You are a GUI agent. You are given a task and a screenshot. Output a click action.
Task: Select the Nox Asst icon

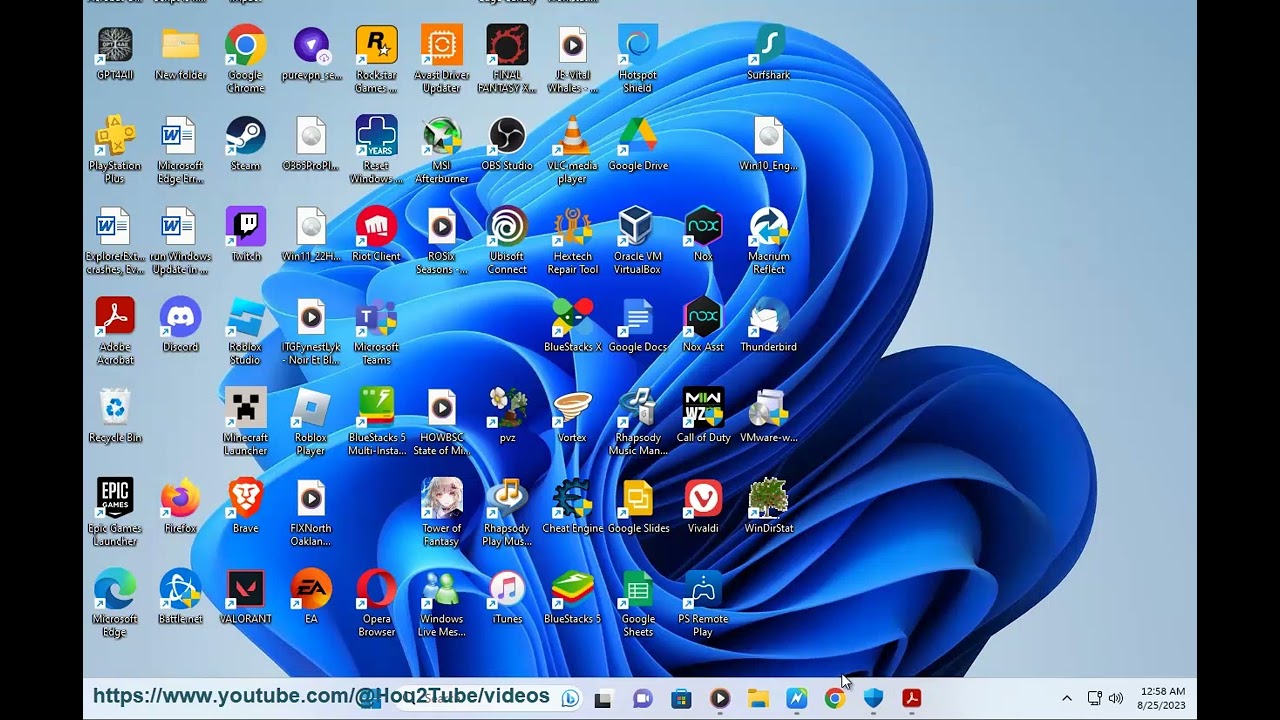pos(703,317)
